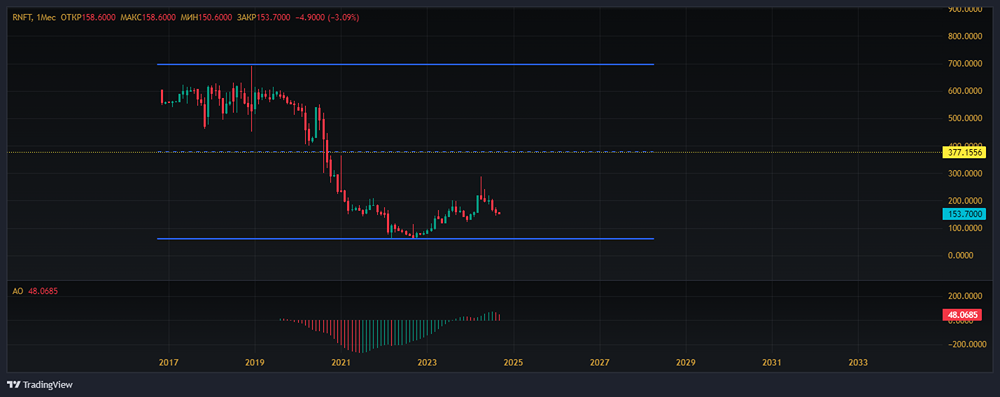Click the AO pane 200.0000 axis label
This screenshot has height=397, width=1000.
coord(964,296)
